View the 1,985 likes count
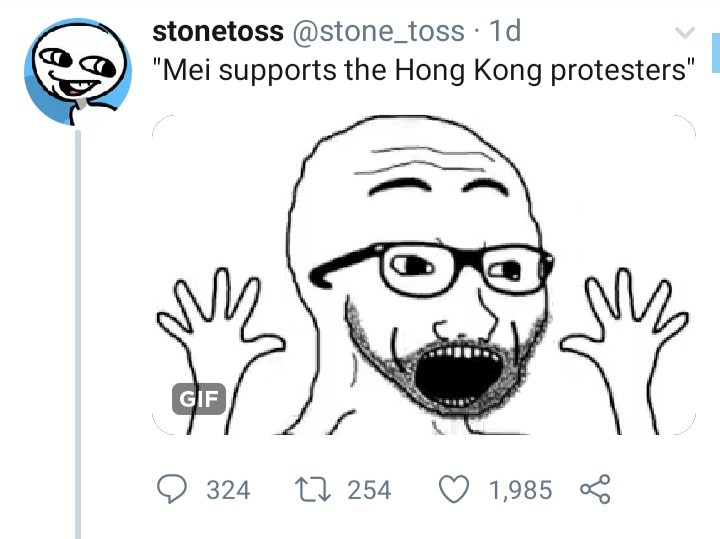 tap(520, 490)
